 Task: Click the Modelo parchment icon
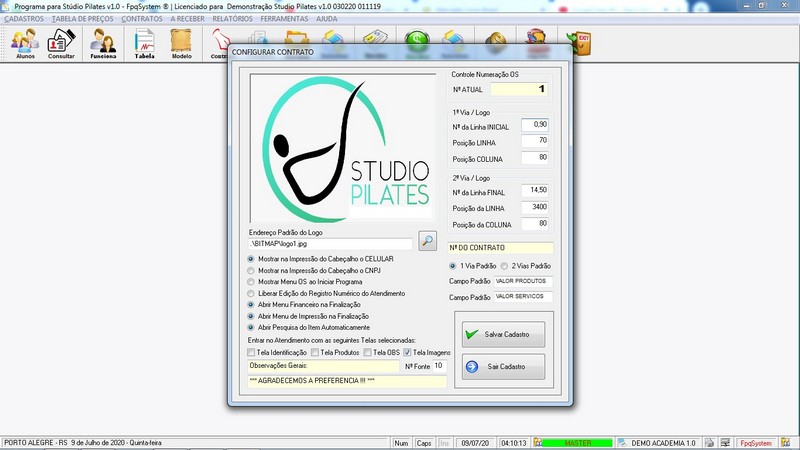(181, 43)
